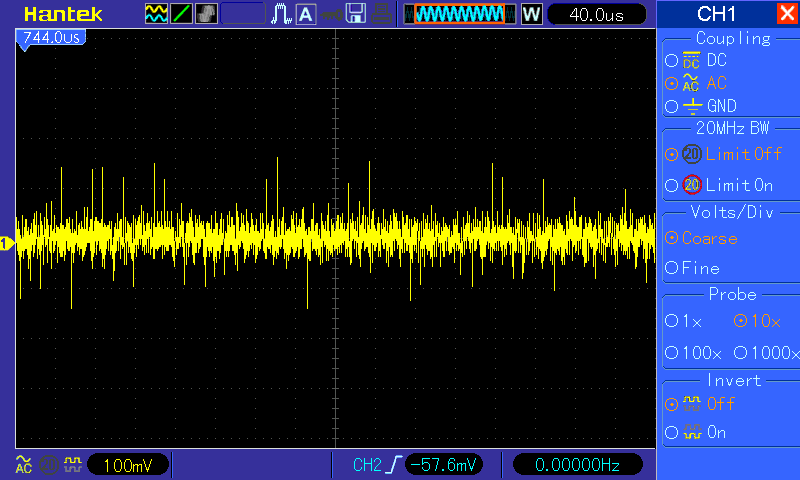This screenshot has width=800, height=480.
Task: Click the printer icon
Action: point(381,14)
